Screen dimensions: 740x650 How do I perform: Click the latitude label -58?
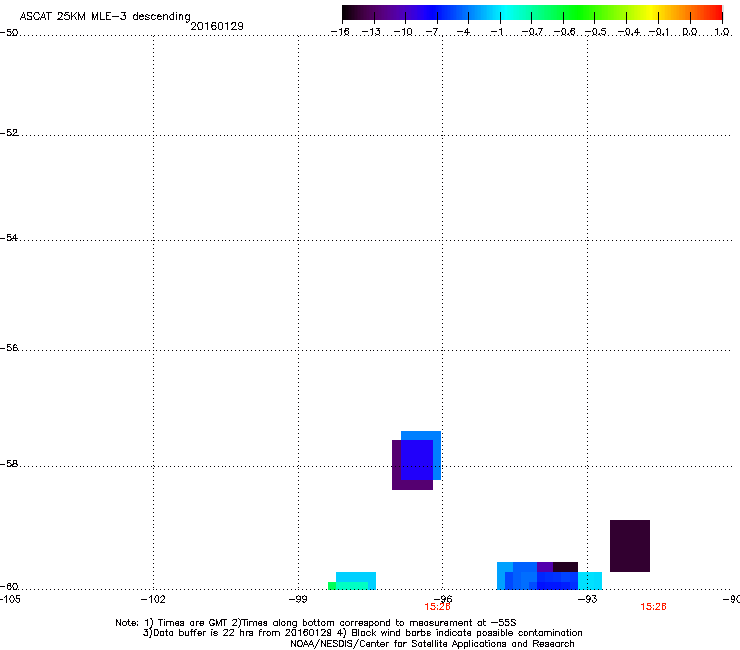(9, 464)
